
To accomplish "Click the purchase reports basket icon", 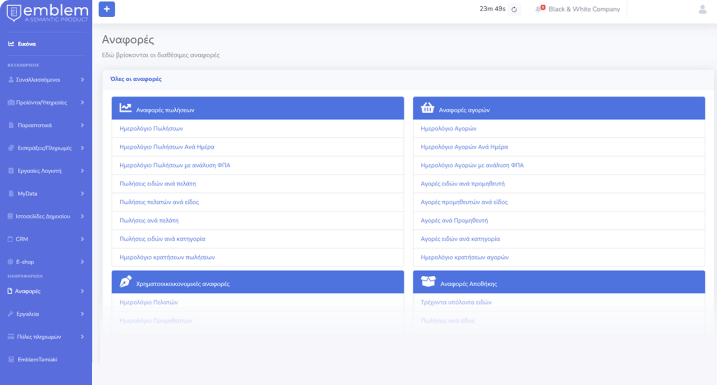I will point(427,107).
